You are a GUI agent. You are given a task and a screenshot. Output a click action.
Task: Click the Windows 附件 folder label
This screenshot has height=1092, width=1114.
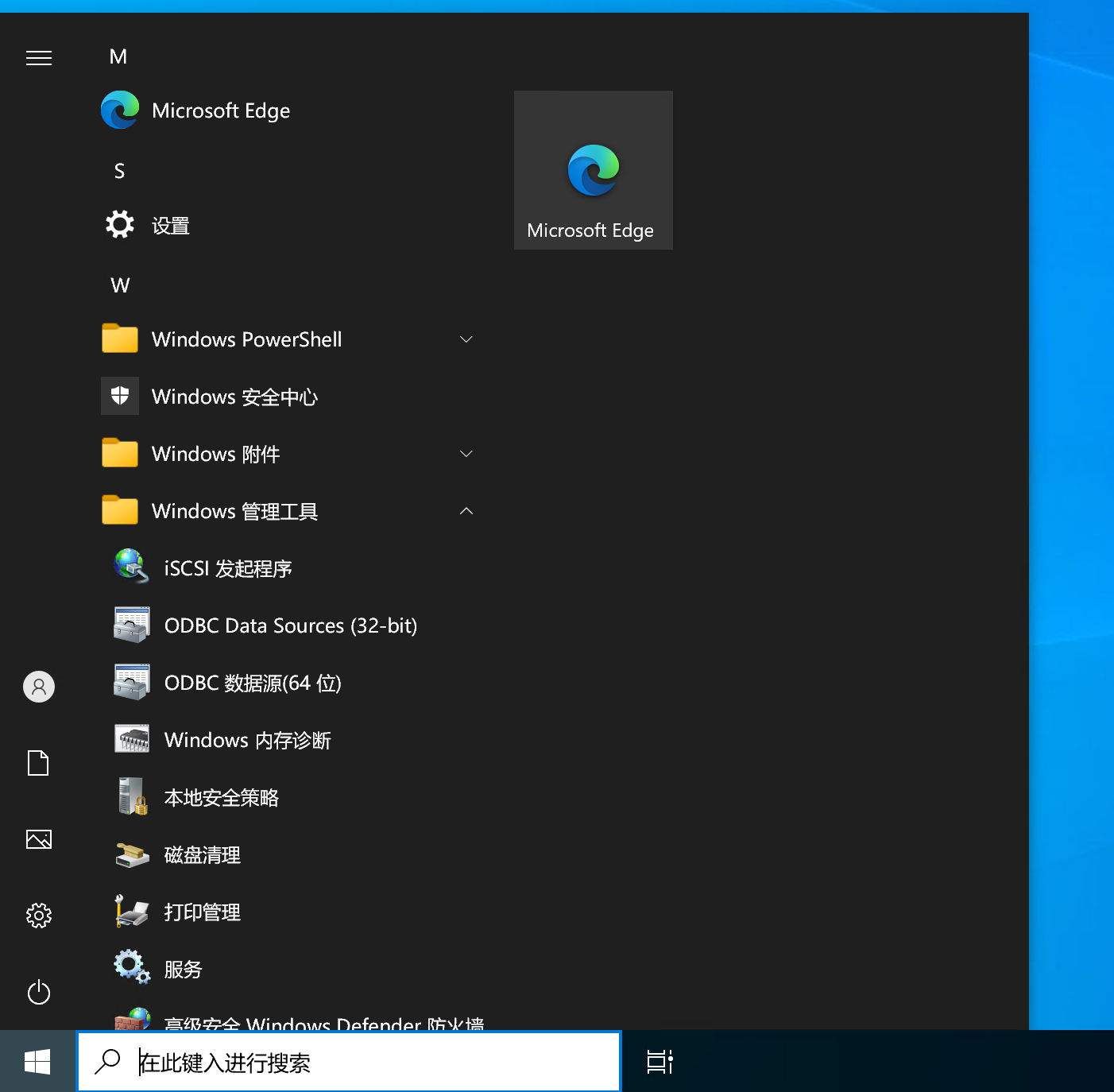tap(216, 454)
